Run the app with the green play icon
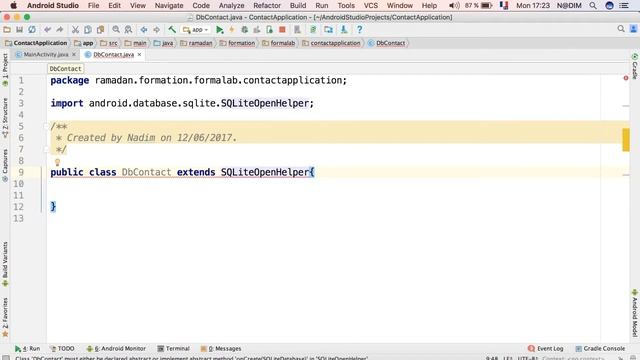 tap(220, 30)
